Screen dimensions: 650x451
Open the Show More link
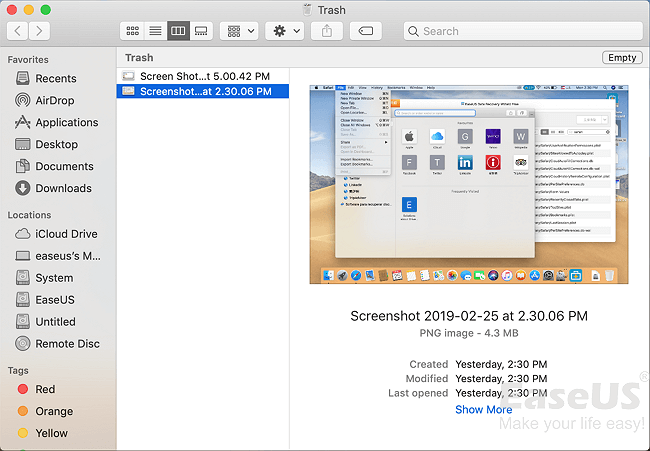(x=483, y=409)
